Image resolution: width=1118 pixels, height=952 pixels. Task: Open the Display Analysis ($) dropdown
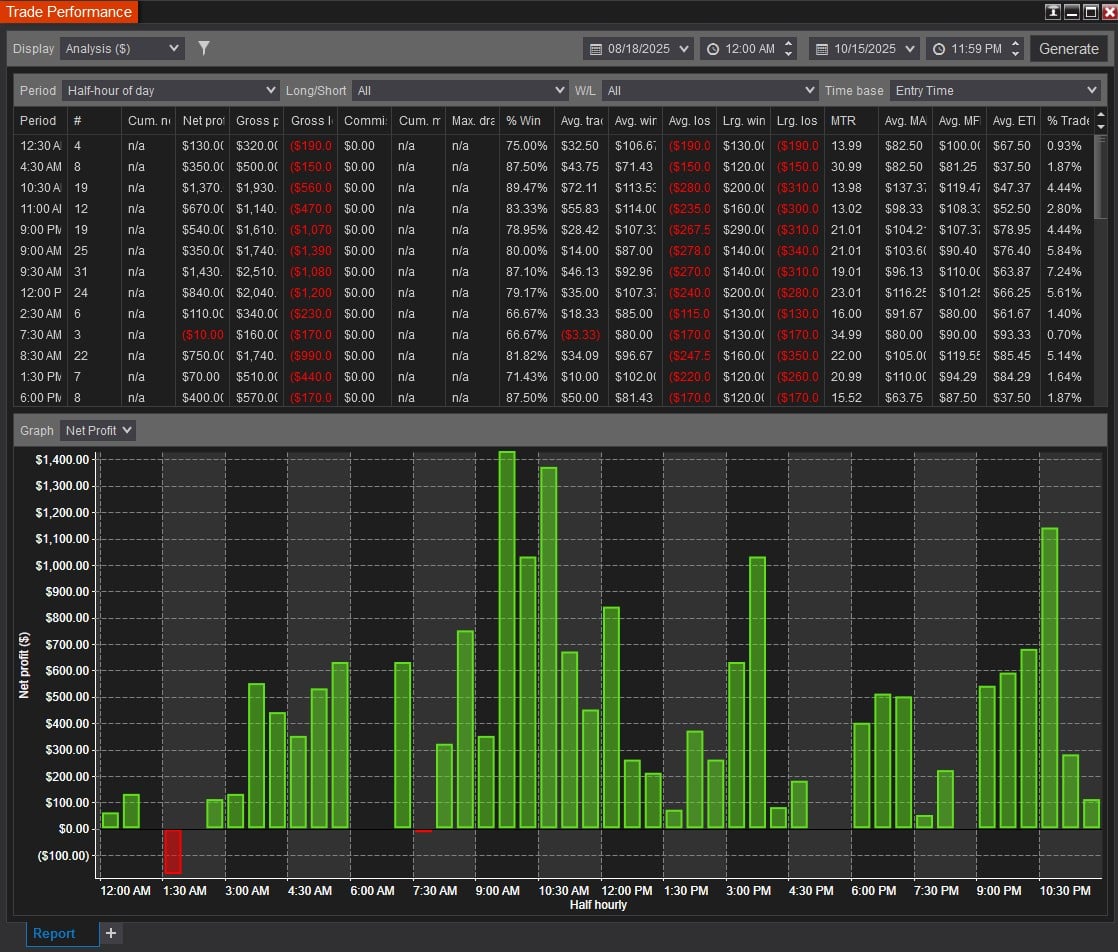point(122,48)
